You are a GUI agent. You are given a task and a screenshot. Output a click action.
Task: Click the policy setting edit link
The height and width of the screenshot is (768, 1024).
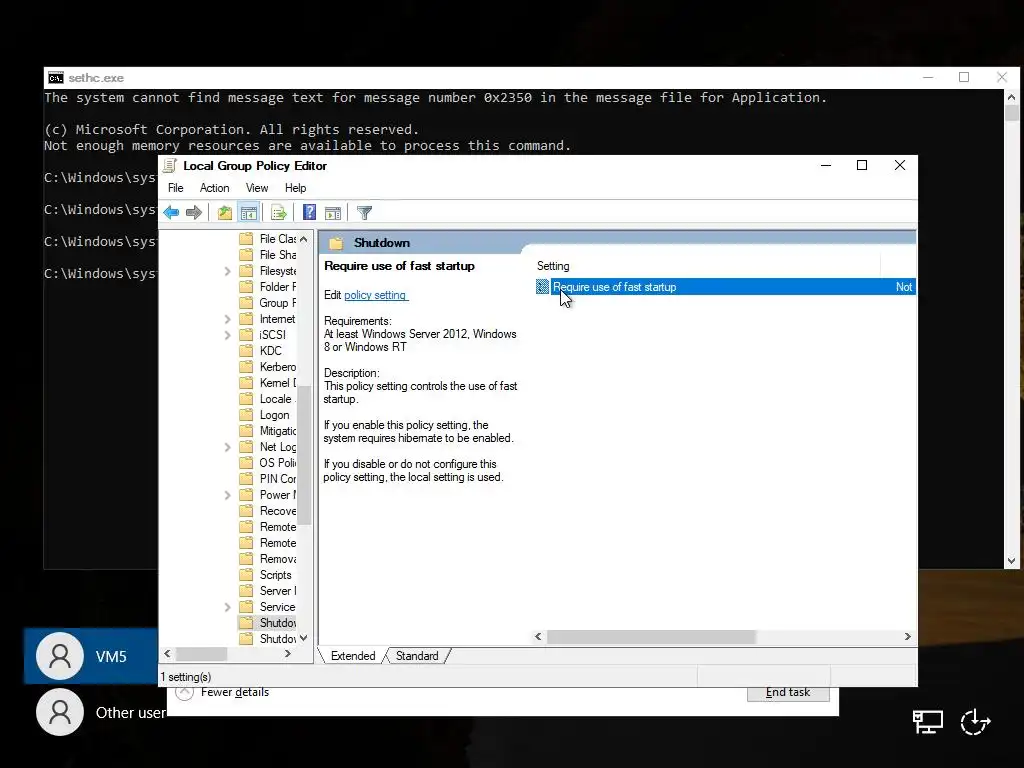[376, 295]
